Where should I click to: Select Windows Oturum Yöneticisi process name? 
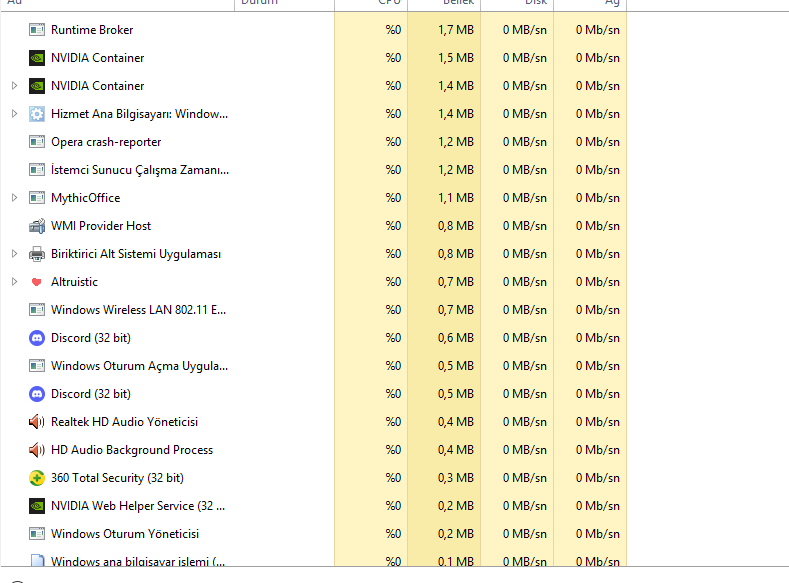pyautogui.click(x=125, y=534)
